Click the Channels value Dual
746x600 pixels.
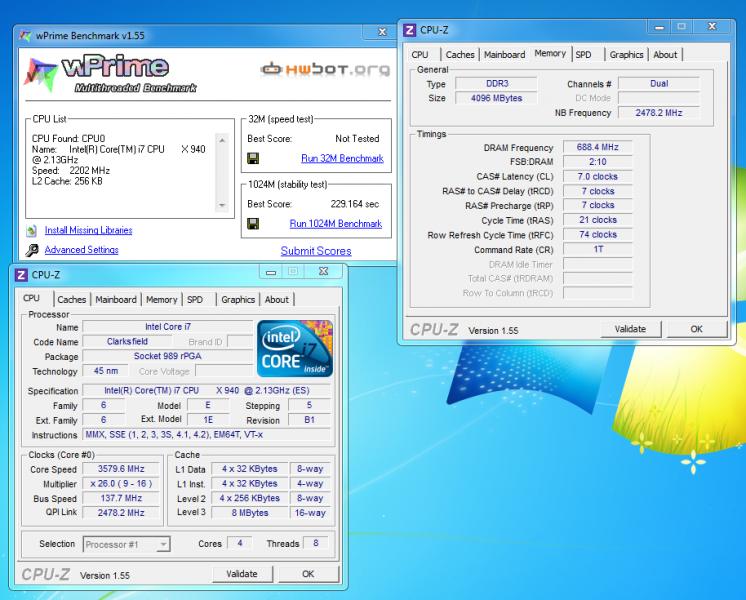(659, 83)
